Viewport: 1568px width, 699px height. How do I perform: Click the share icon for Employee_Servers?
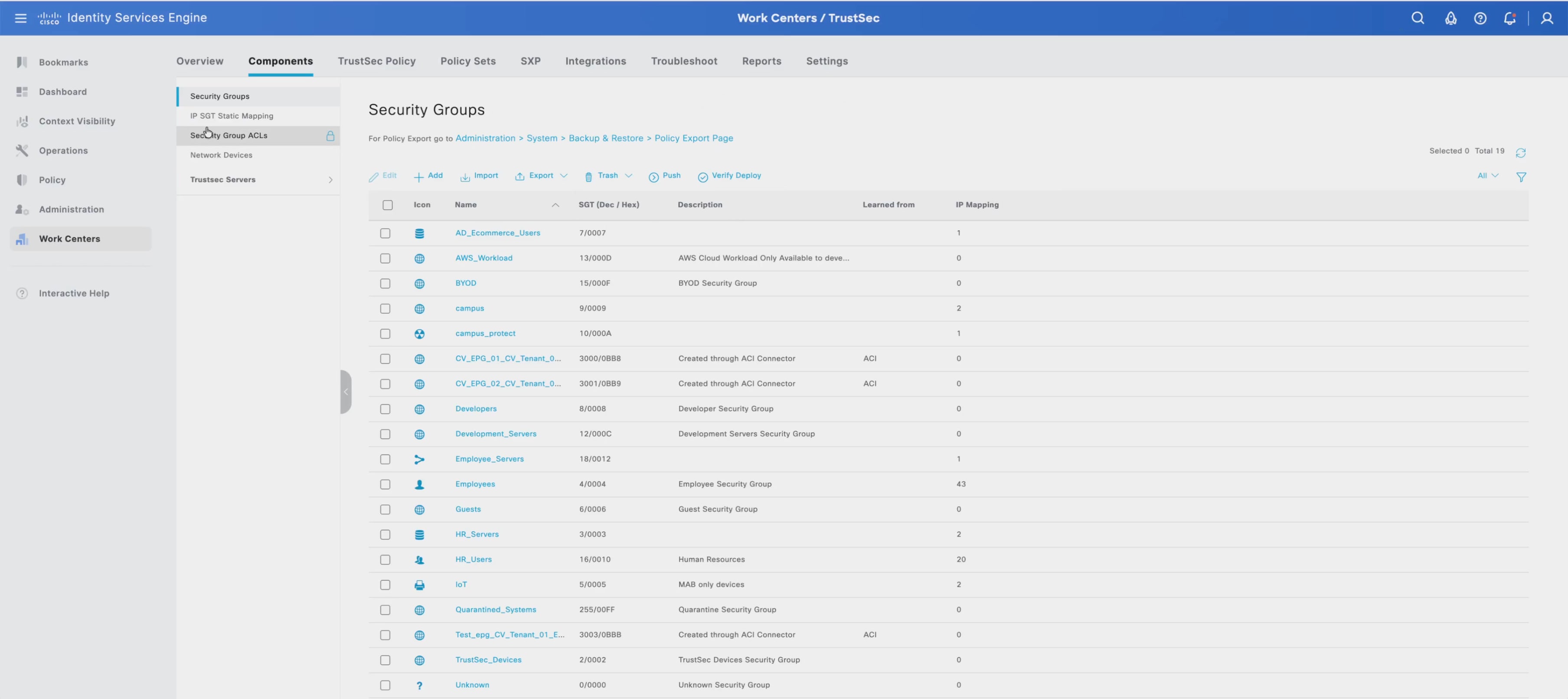419,459
